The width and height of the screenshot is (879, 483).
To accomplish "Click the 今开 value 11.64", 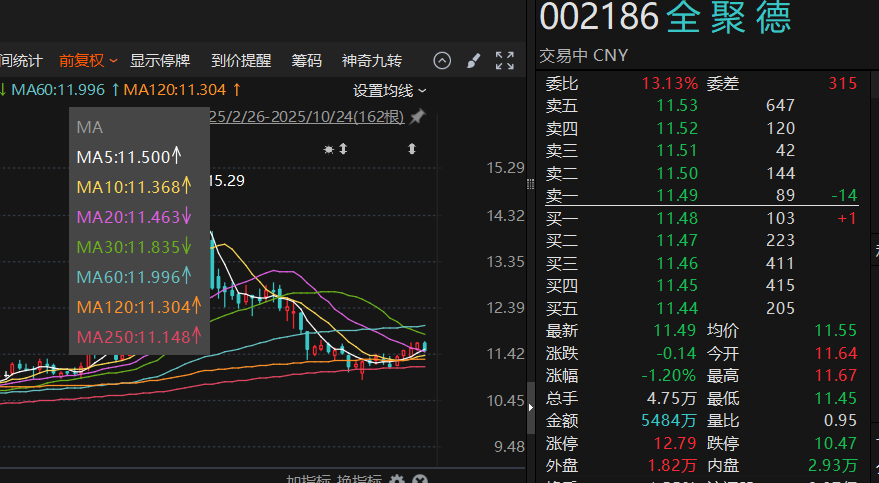I will [x=836, y=353].
